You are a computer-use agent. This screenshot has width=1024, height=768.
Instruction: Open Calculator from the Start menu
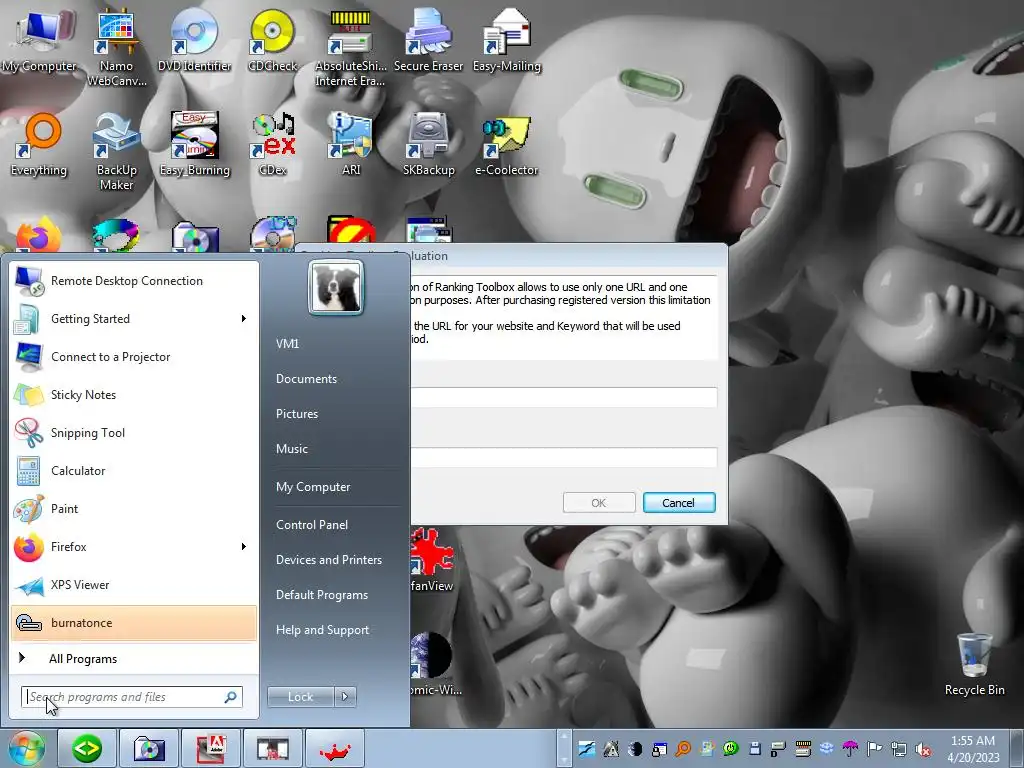coord(134,470)
